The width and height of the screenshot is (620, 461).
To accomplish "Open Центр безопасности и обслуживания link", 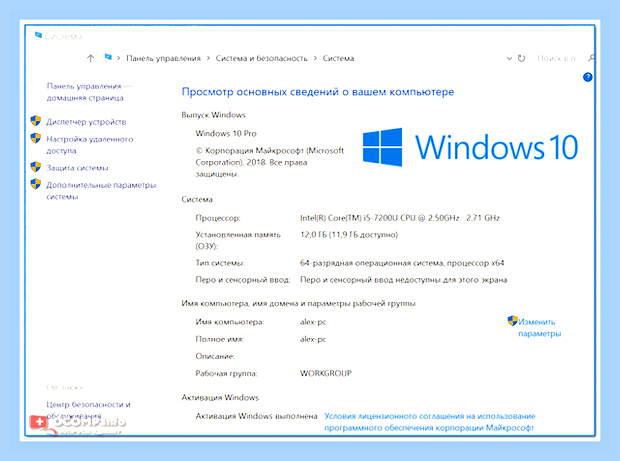I will (x=88, y=410).
